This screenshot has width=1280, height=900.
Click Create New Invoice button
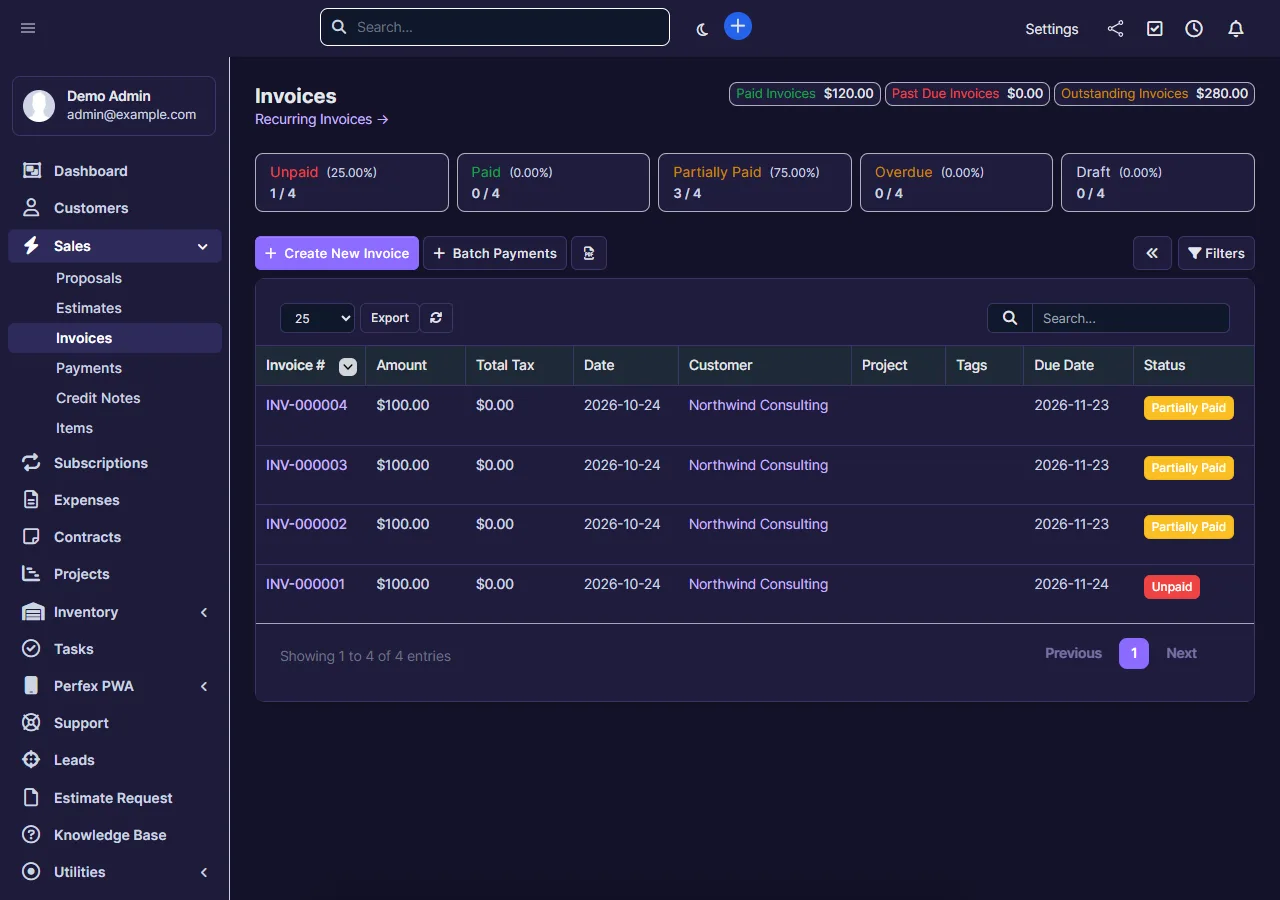click(x=337, y=253)
